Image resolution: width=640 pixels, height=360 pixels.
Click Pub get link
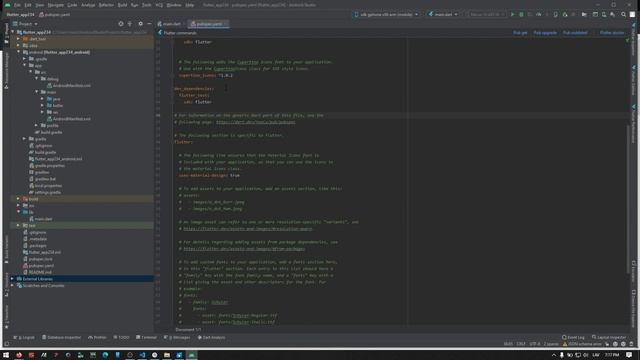pyautogui.click(x=520, y=33)
